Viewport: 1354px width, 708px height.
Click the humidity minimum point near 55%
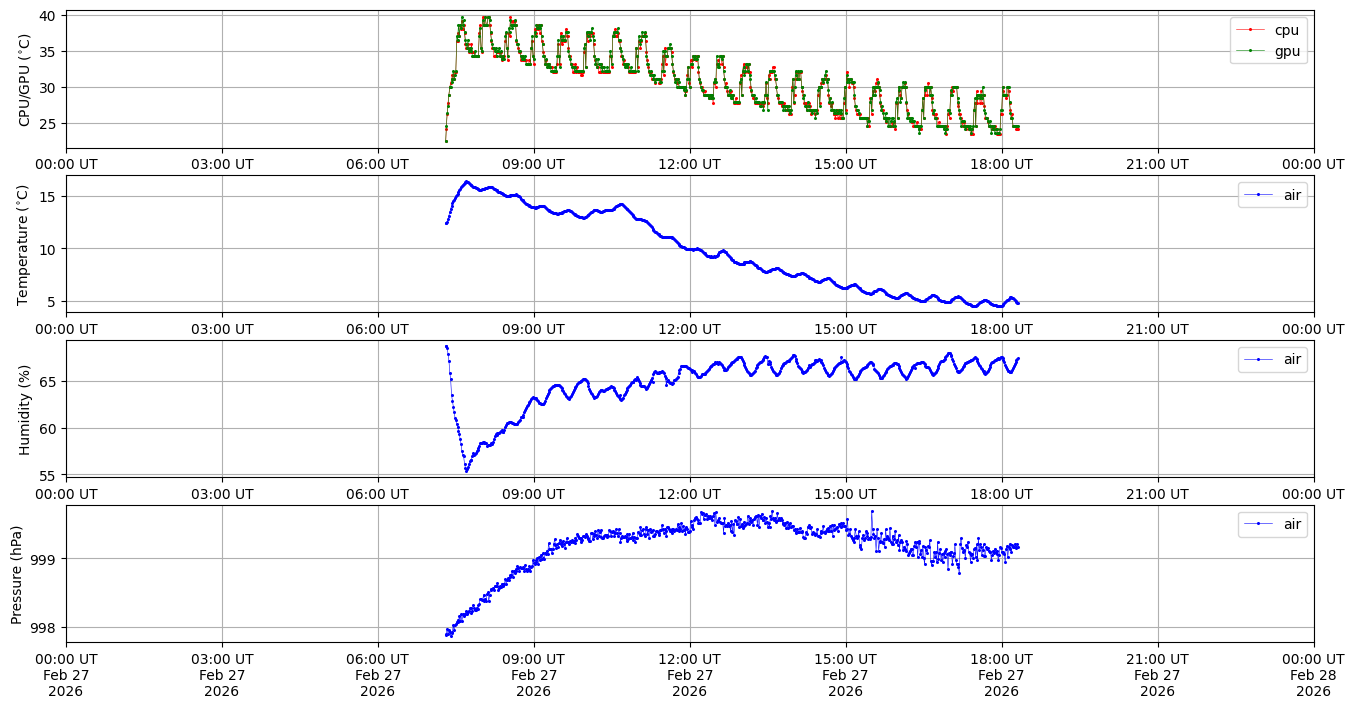(466, 470)
